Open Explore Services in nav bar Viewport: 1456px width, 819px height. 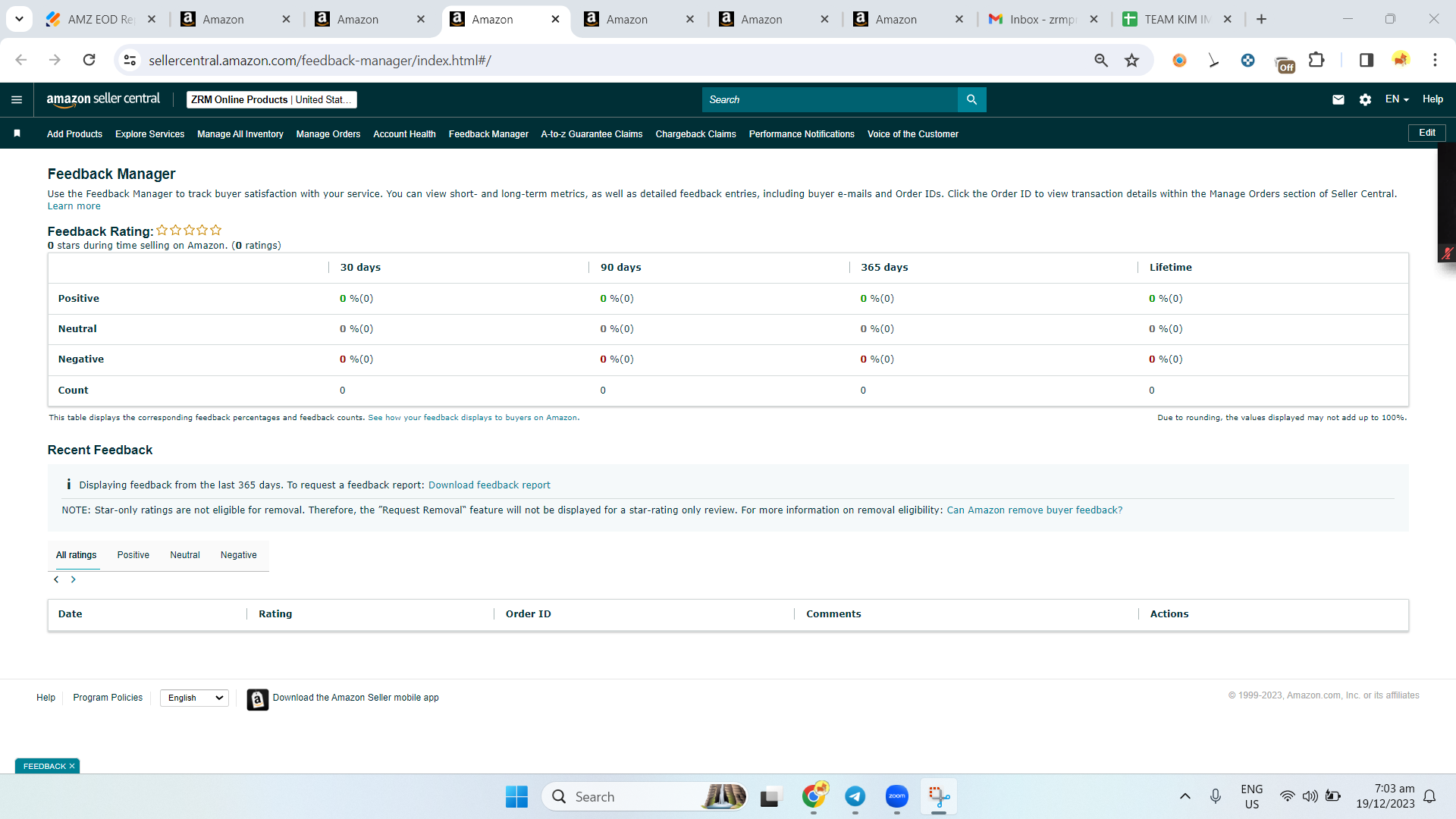150,134
